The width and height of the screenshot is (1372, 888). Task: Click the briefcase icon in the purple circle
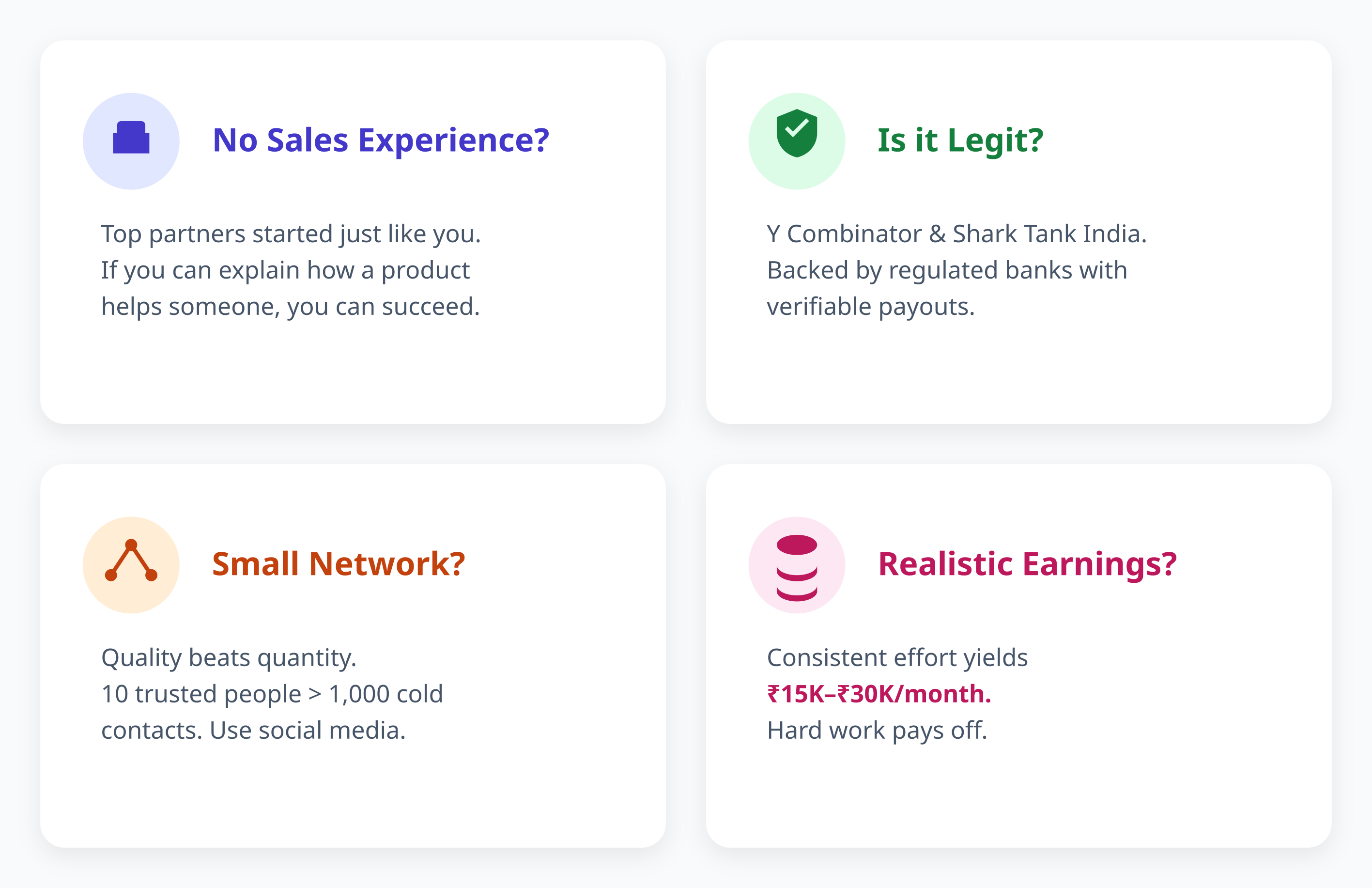pos(131,139)
